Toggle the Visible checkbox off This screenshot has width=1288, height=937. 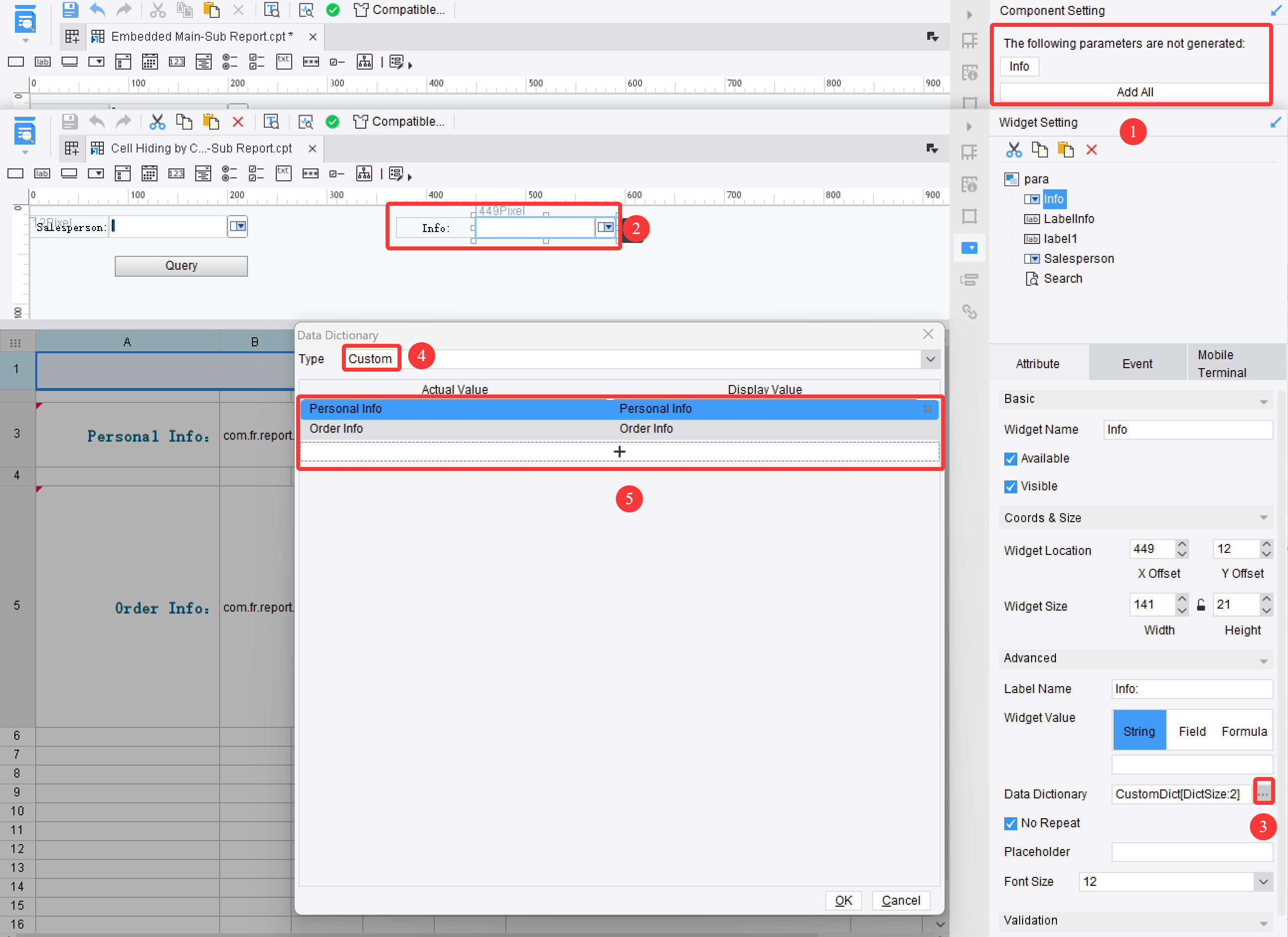[x=1010, y=486]
